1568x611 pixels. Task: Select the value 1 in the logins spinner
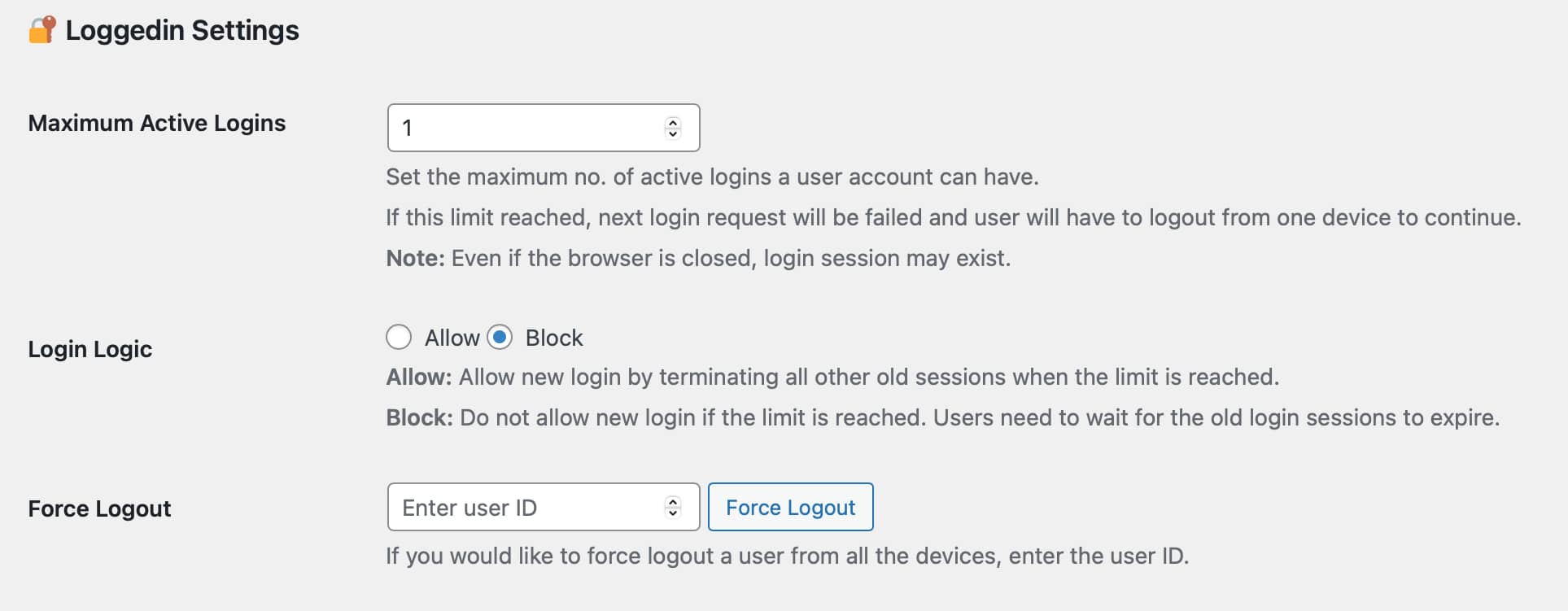[x=406, y=128]
